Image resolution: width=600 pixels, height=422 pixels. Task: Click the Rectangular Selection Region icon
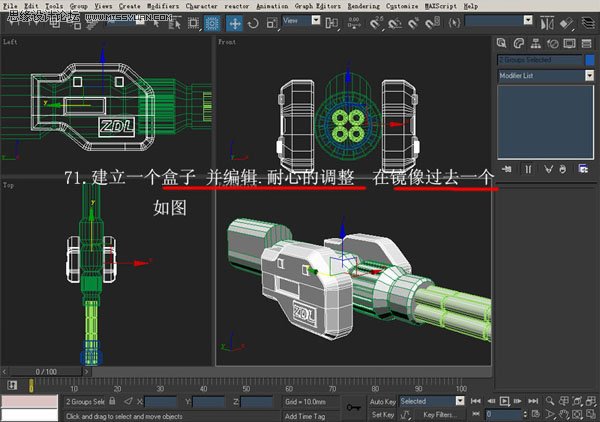[x=194, y=23]
